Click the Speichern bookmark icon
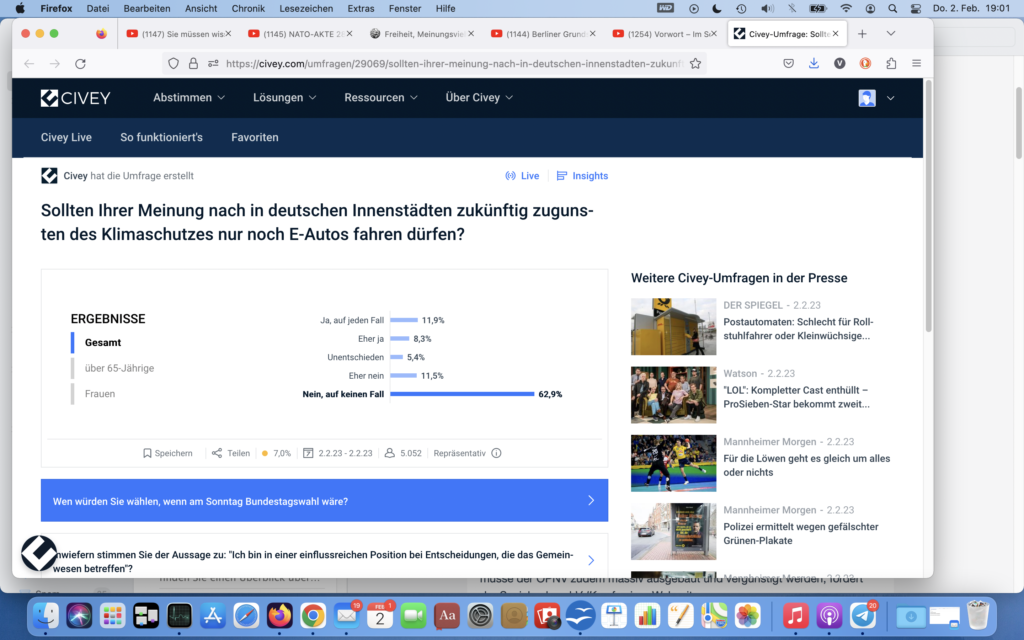 [x=147, y=453]
